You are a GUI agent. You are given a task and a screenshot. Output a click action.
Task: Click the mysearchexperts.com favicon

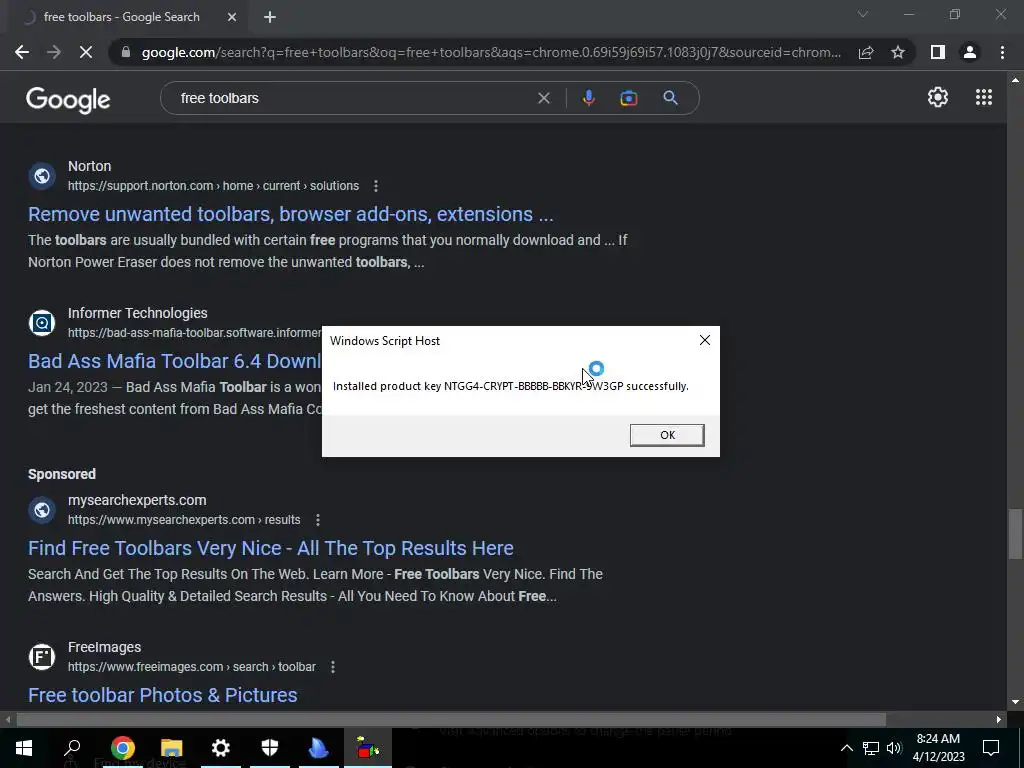[42, 509]
